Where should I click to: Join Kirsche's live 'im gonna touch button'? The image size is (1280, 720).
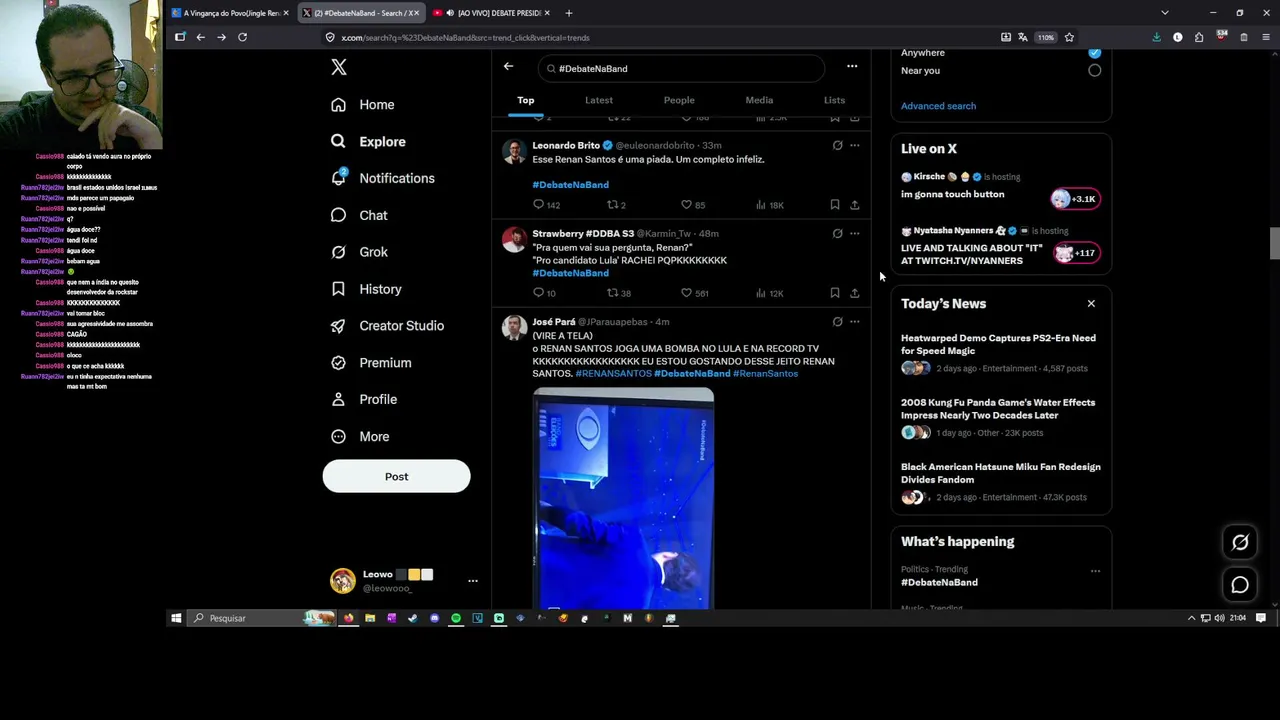1001,189
